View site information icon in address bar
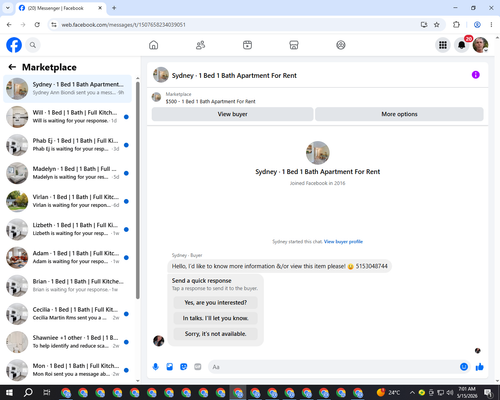This screenshot has width=500, height=400. (x=54, y=25)
